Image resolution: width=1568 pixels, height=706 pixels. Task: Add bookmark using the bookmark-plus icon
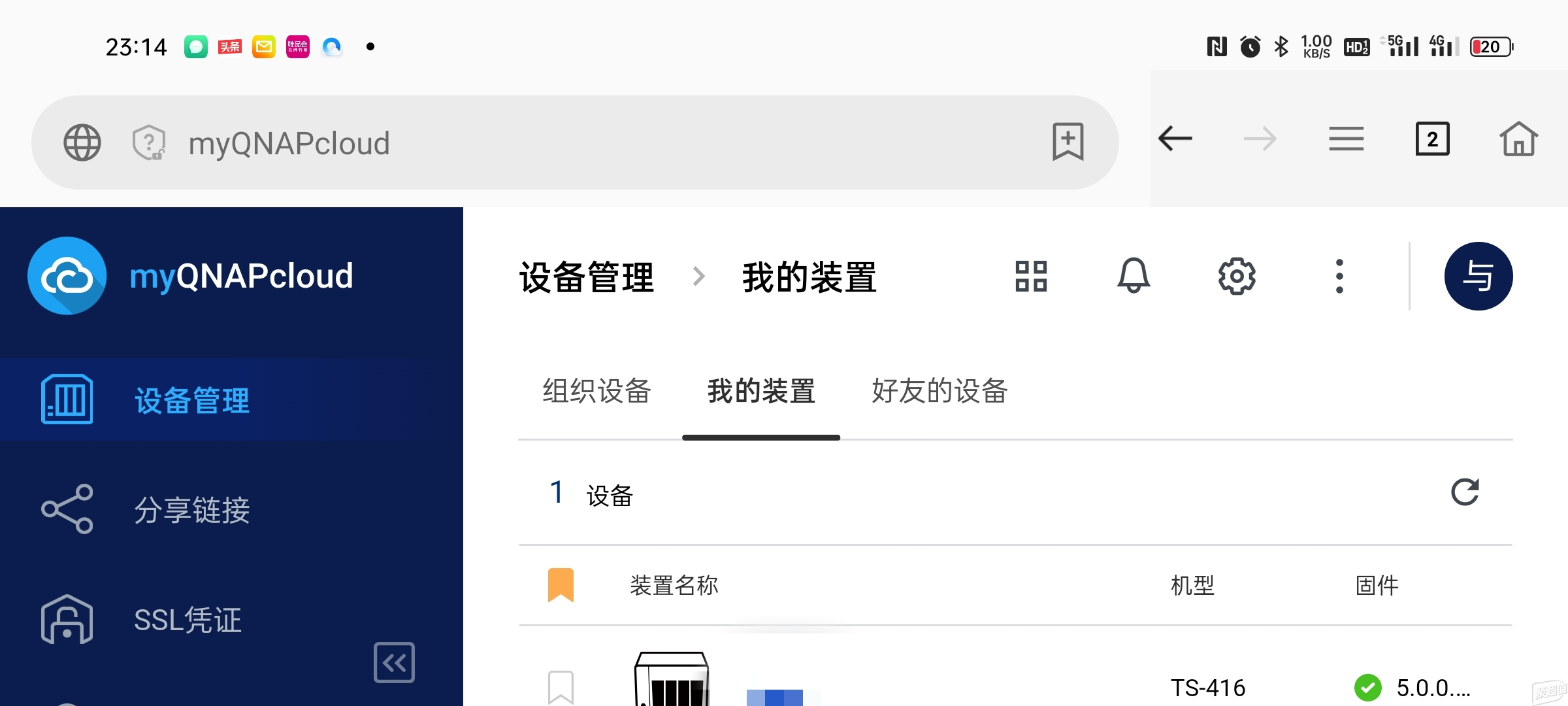pyautogui.click(x=1068, y=141)
